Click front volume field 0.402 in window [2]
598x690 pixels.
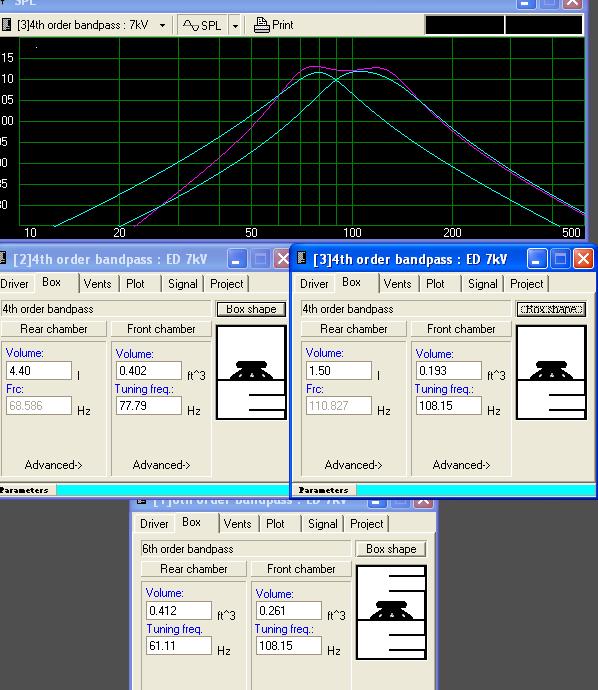pos(149,371)
